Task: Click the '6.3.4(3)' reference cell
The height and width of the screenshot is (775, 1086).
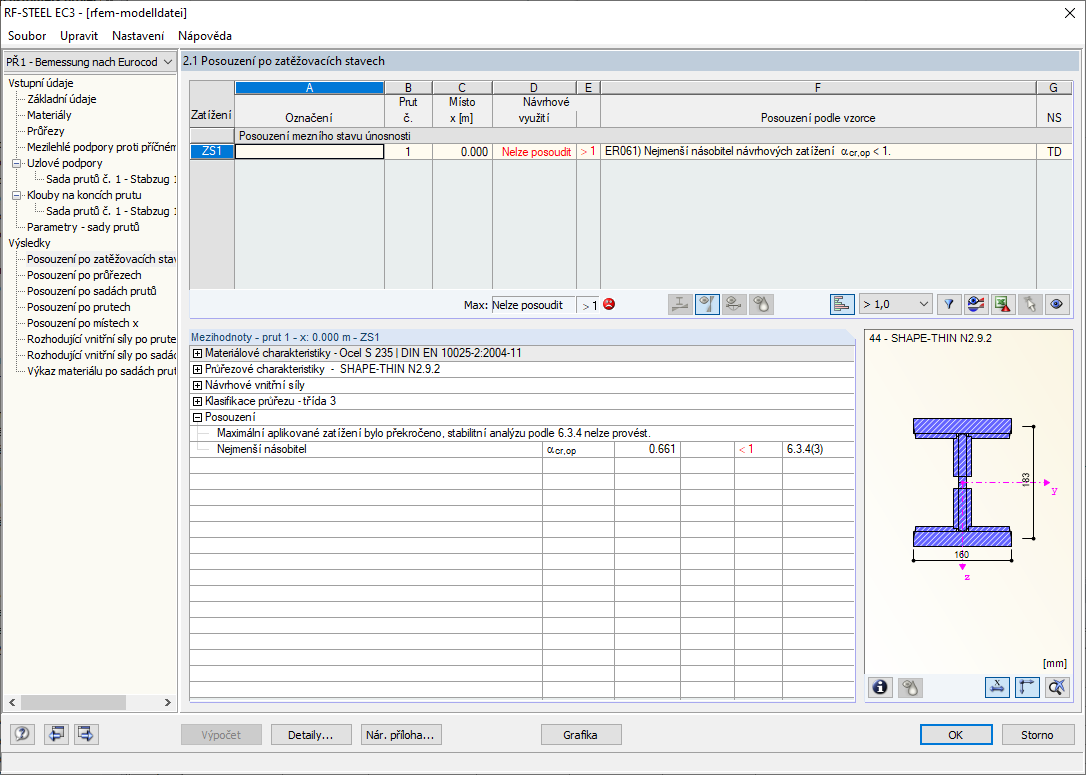Action: pyautogui.click(x=818, y=449)
